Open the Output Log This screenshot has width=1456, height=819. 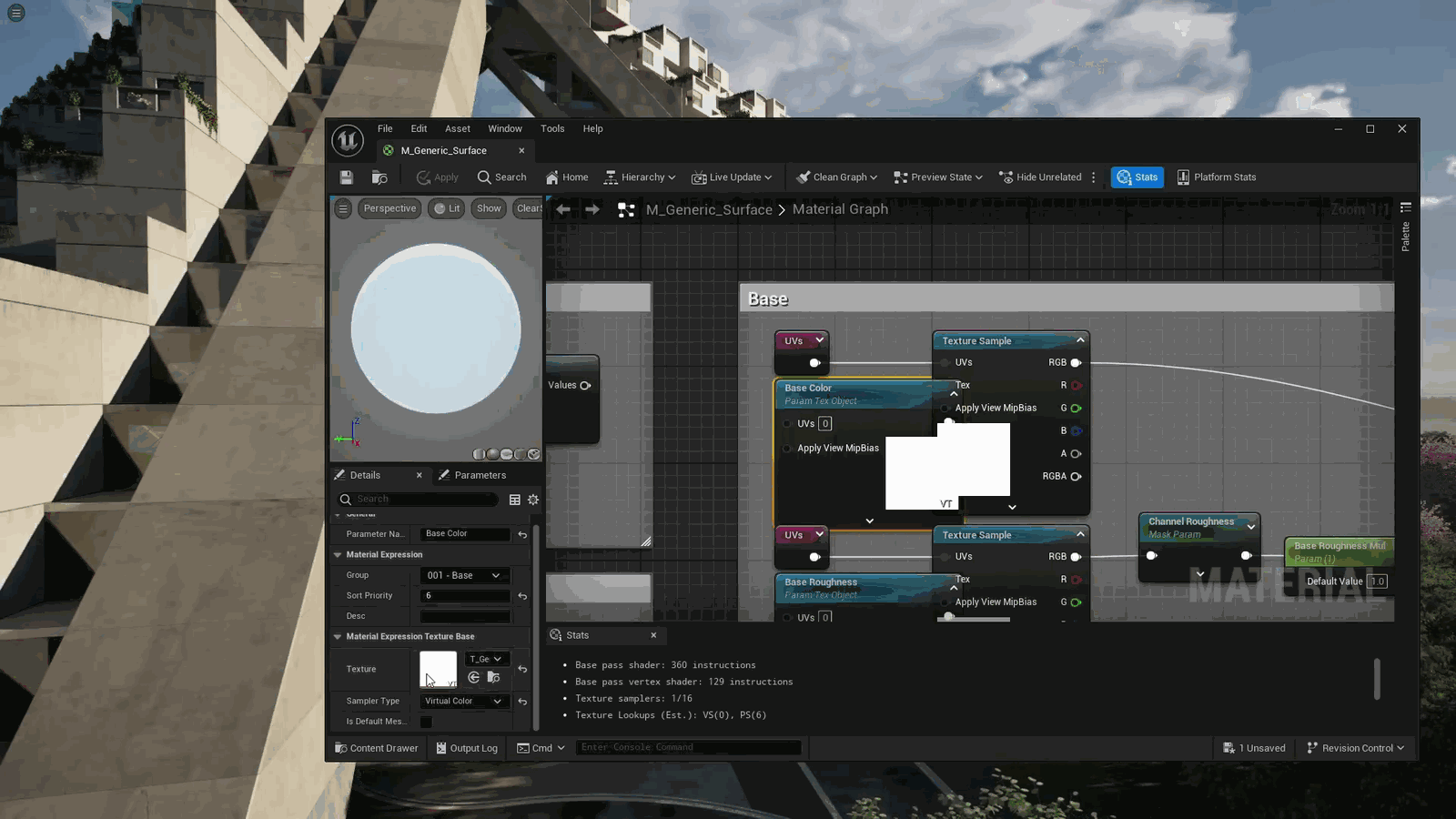click(x=467, y=748)
